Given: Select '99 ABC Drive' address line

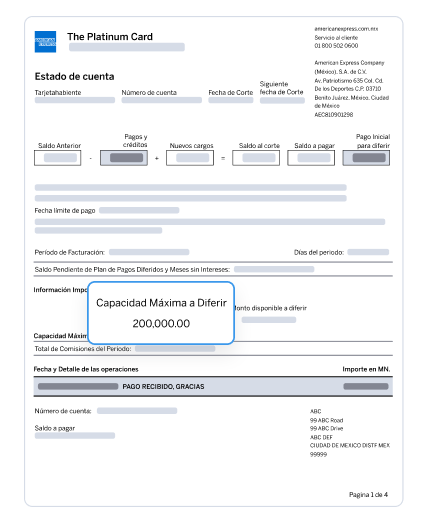Looking at the screenshot, I should 326,428.
